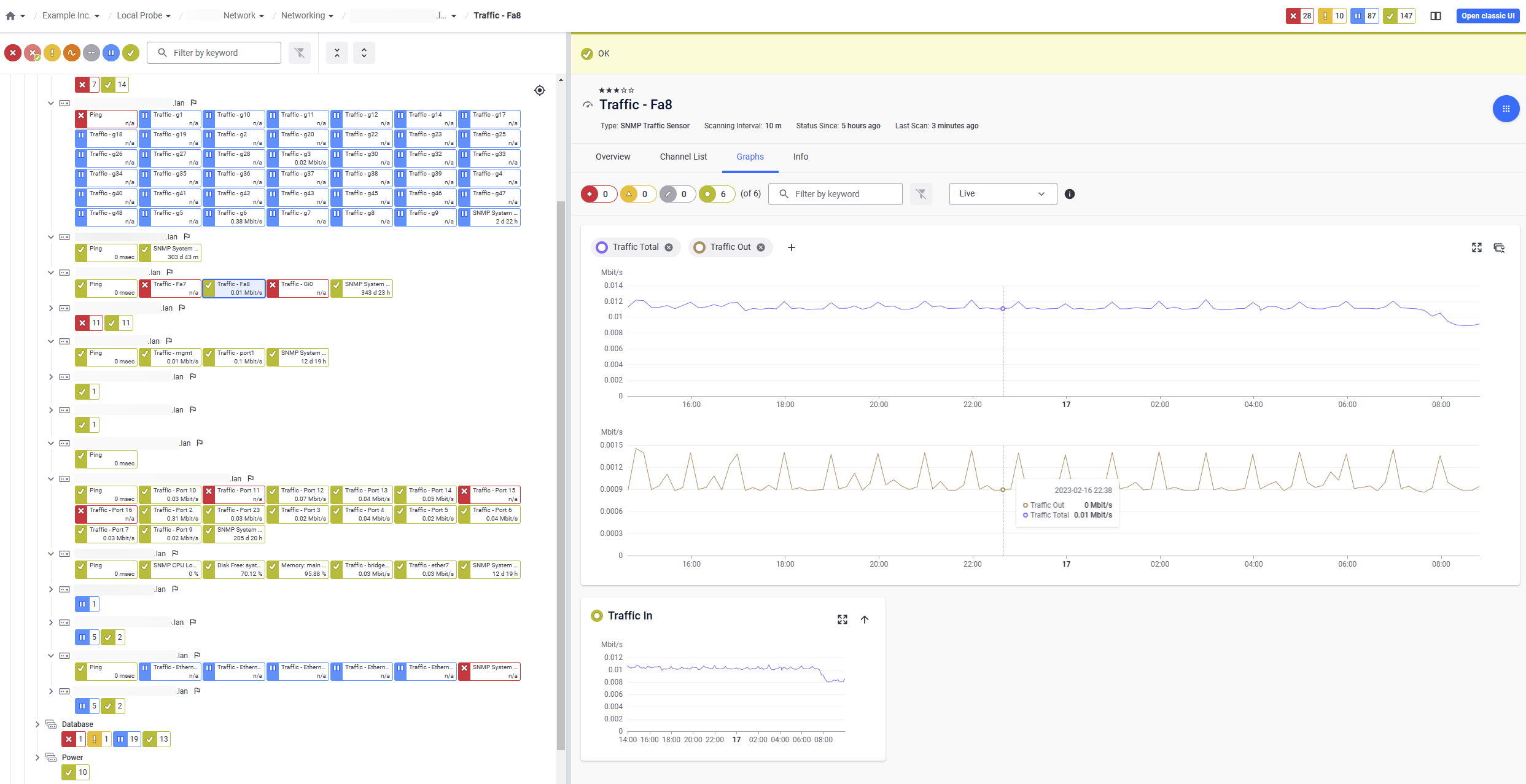Click the info icon next to Live dropdown
This screenshot has height=784, width=1526.
tap(1070, 194)
